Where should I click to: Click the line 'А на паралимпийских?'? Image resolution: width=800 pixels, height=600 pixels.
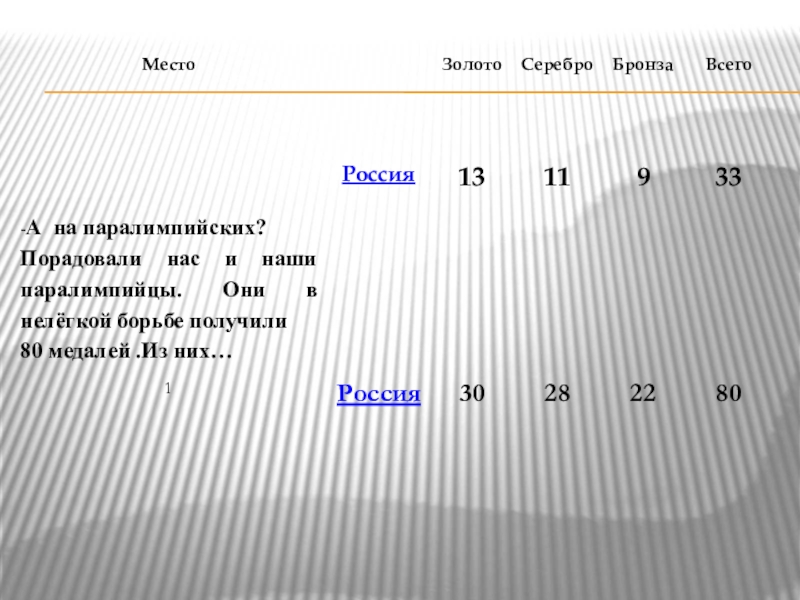(143, 228)
